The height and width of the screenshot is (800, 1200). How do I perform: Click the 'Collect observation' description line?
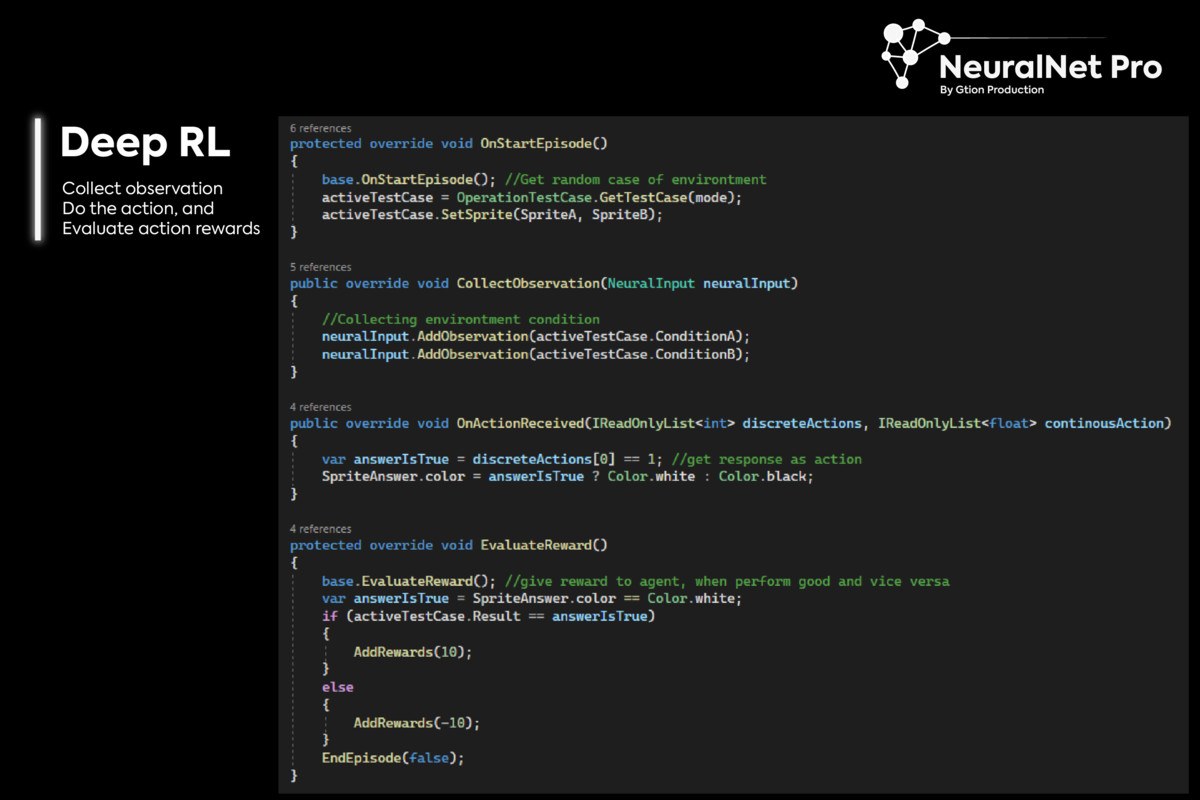pyautogui.click(x=142, y=188)
